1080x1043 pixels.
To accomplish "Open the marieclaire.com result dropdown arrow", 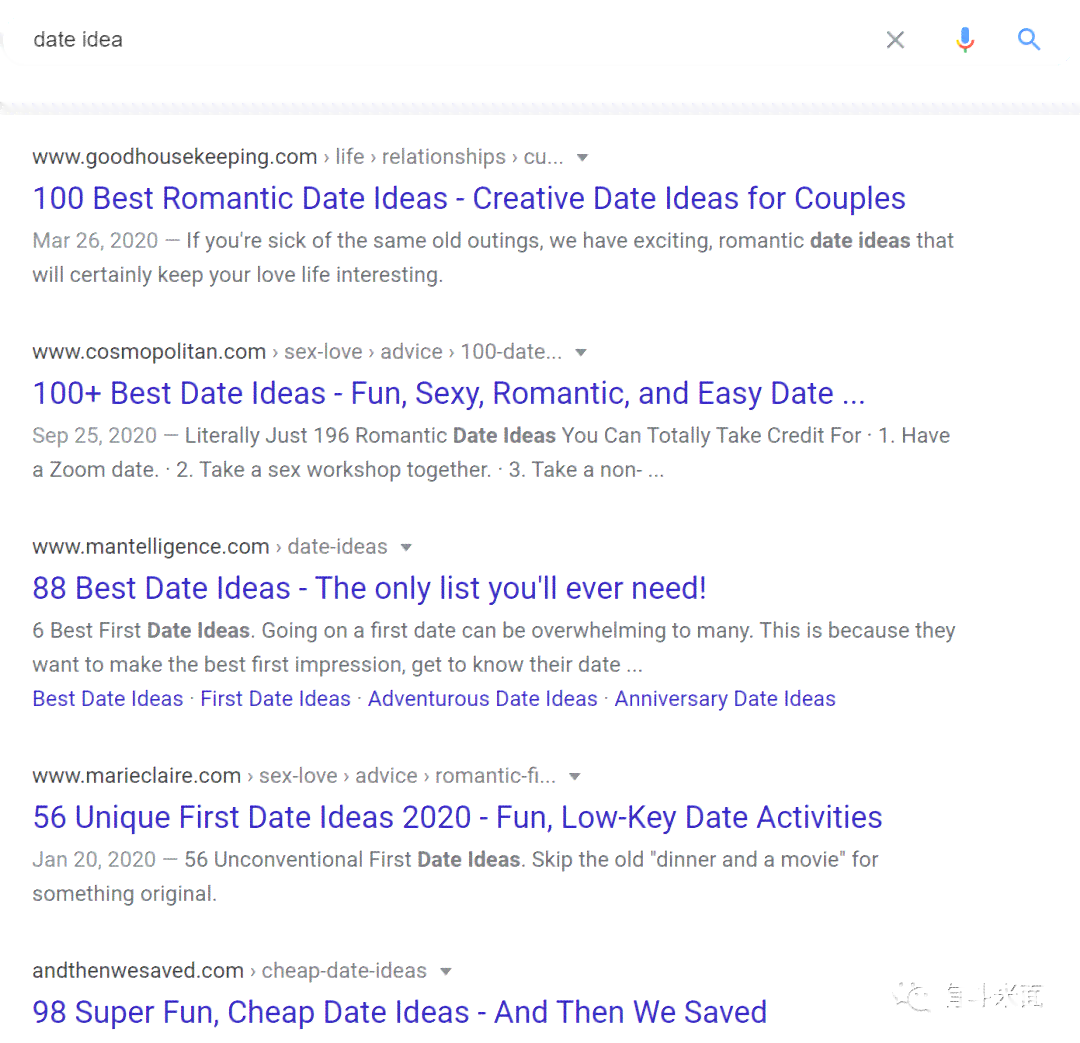I will coord(574,776).
